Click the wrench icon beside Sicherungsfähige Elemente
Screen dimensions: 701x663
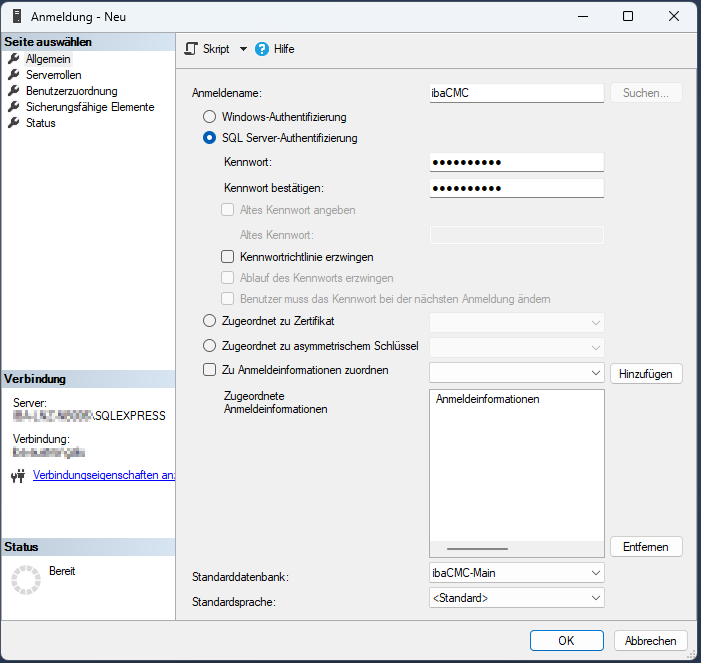click(x=14, y=107)
